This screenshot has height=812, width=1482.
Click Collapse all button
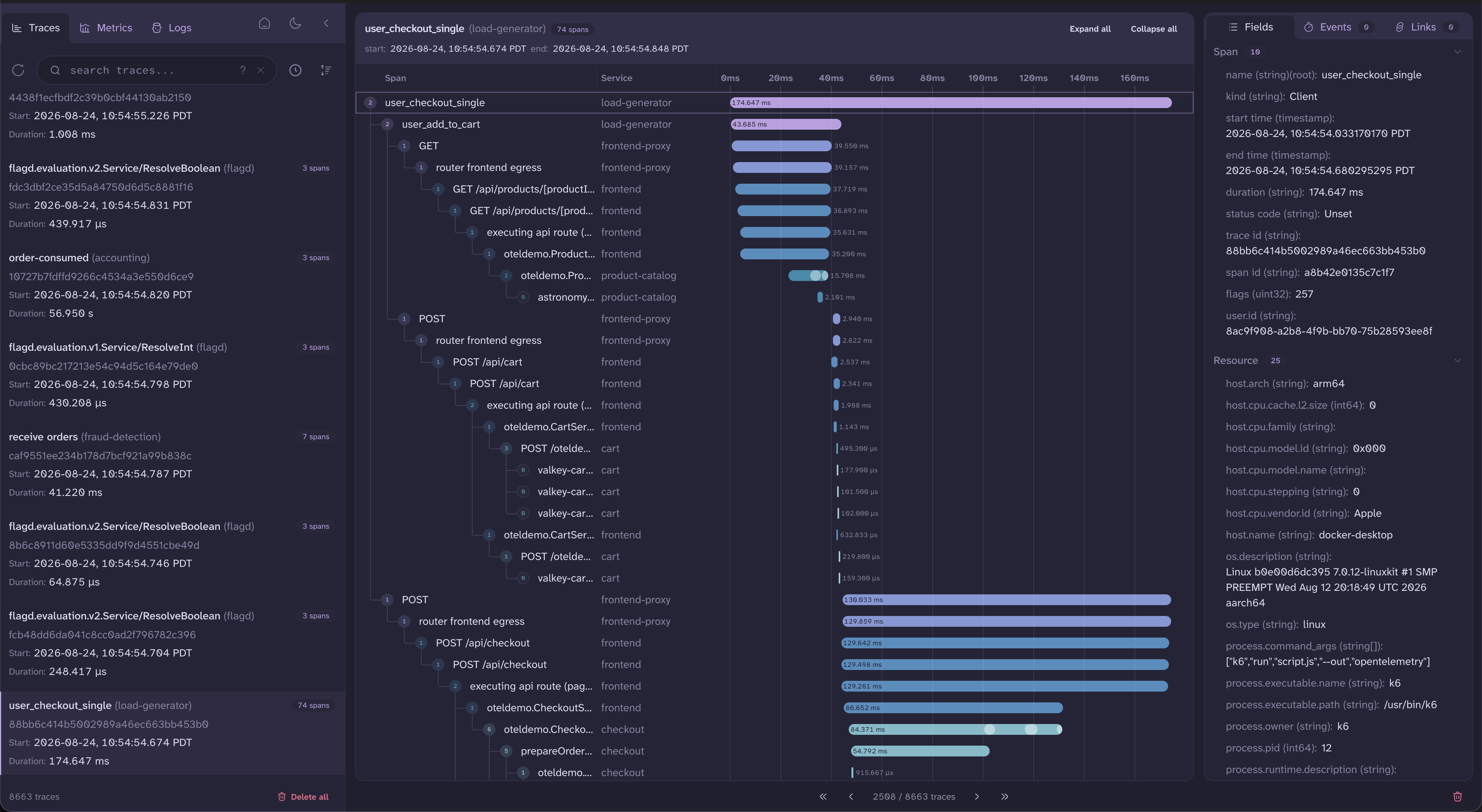1153,29
